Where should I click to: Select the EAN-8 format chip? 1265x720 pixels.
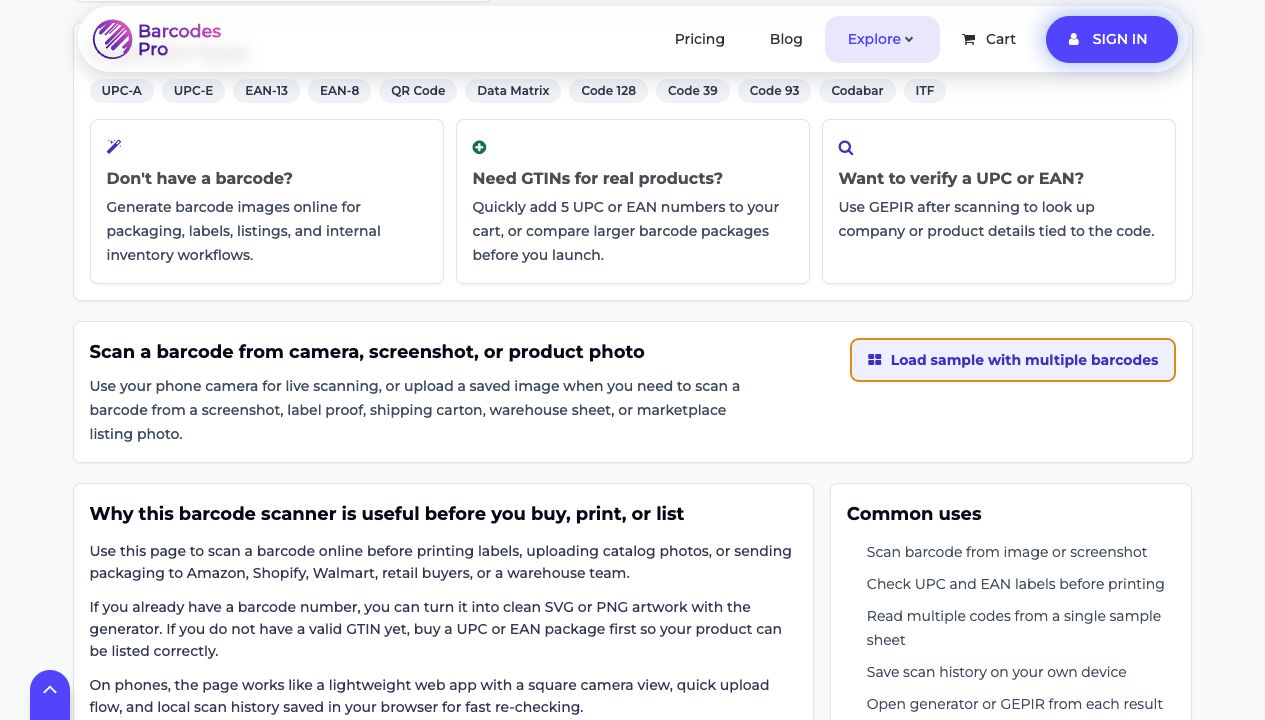point(340,91)
